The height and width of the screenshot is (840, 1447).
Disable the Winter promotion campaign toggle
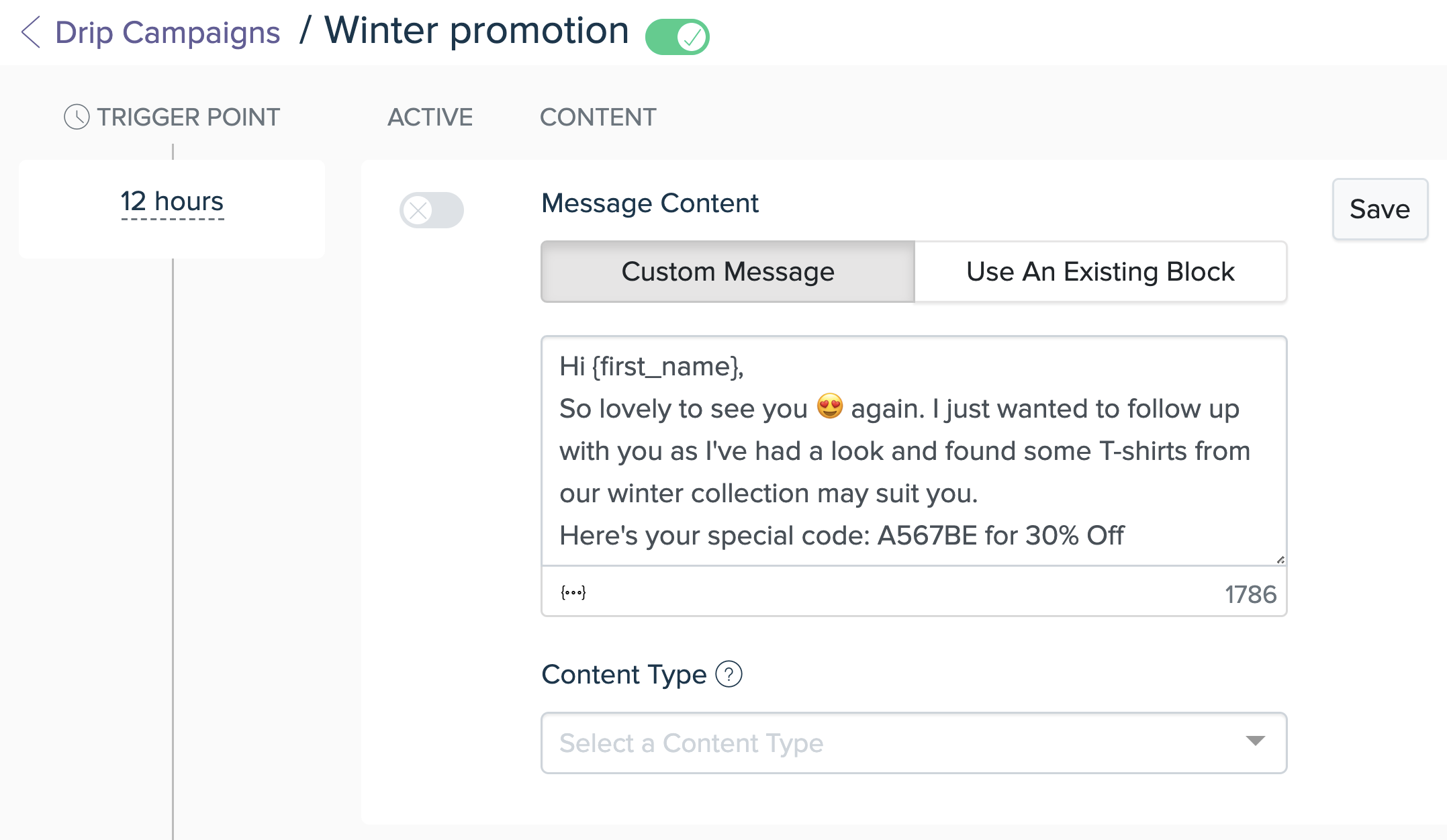click(x=677, y=37)
